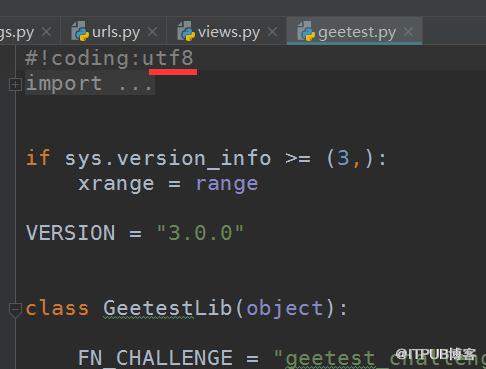Close the urls.py tab
The height and width of the screenshot is (369, 486).
(152, 32)
